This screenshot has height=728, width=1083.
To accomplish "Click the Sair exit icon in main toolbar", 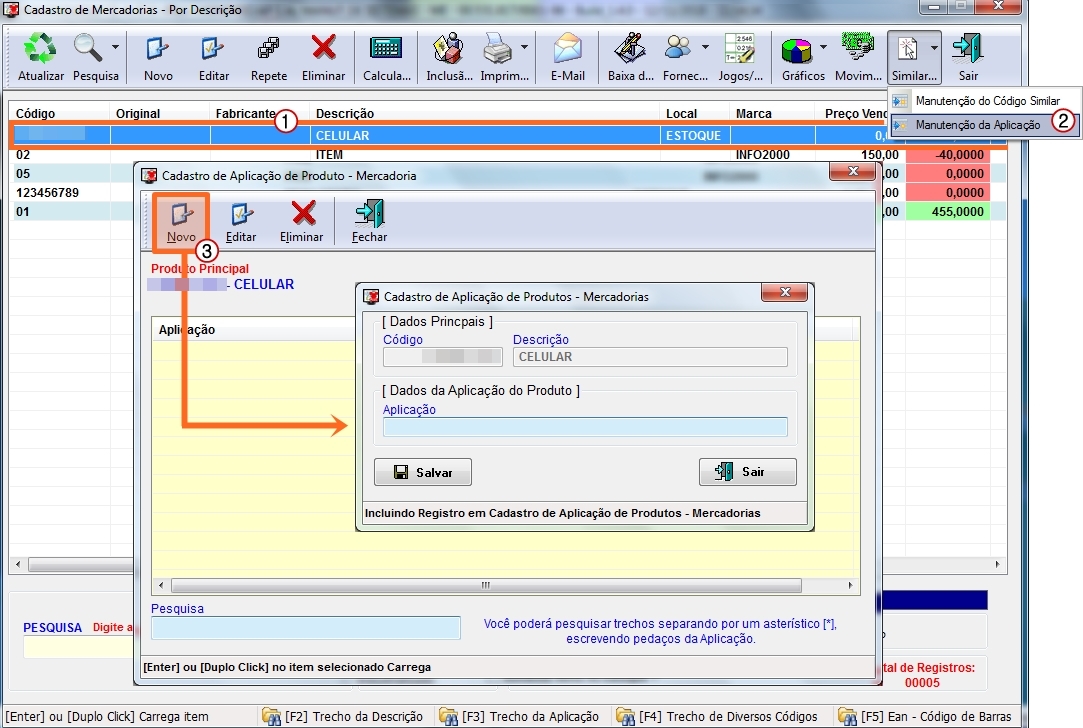I will click(x=967, y=50).
